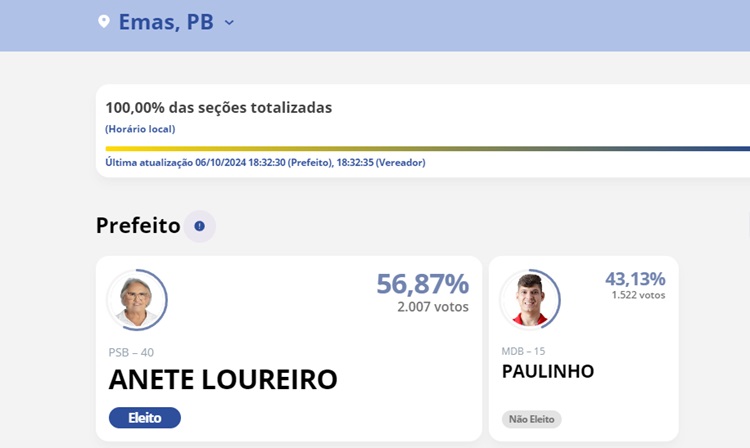Open the Prefeito info icon

199,226
